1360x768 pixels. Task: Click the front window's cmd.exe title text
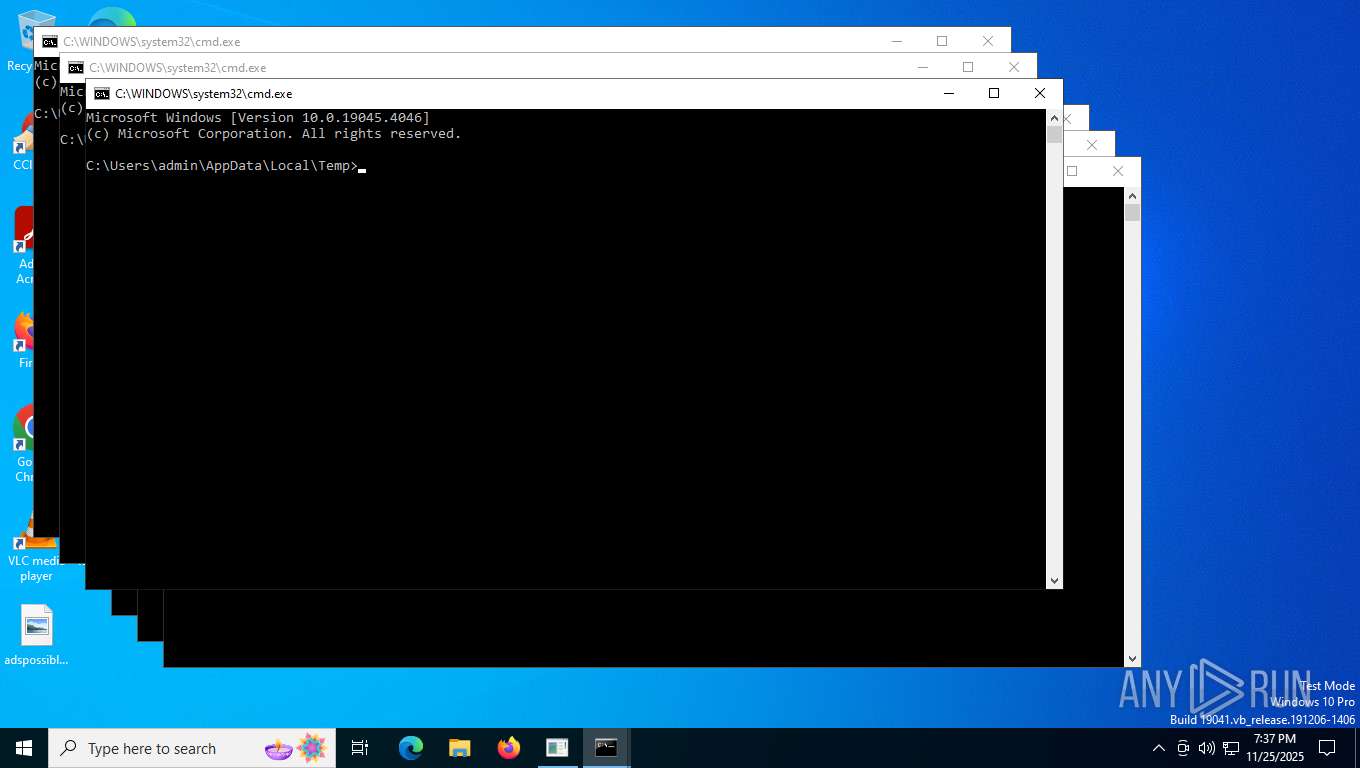point(204,94)
